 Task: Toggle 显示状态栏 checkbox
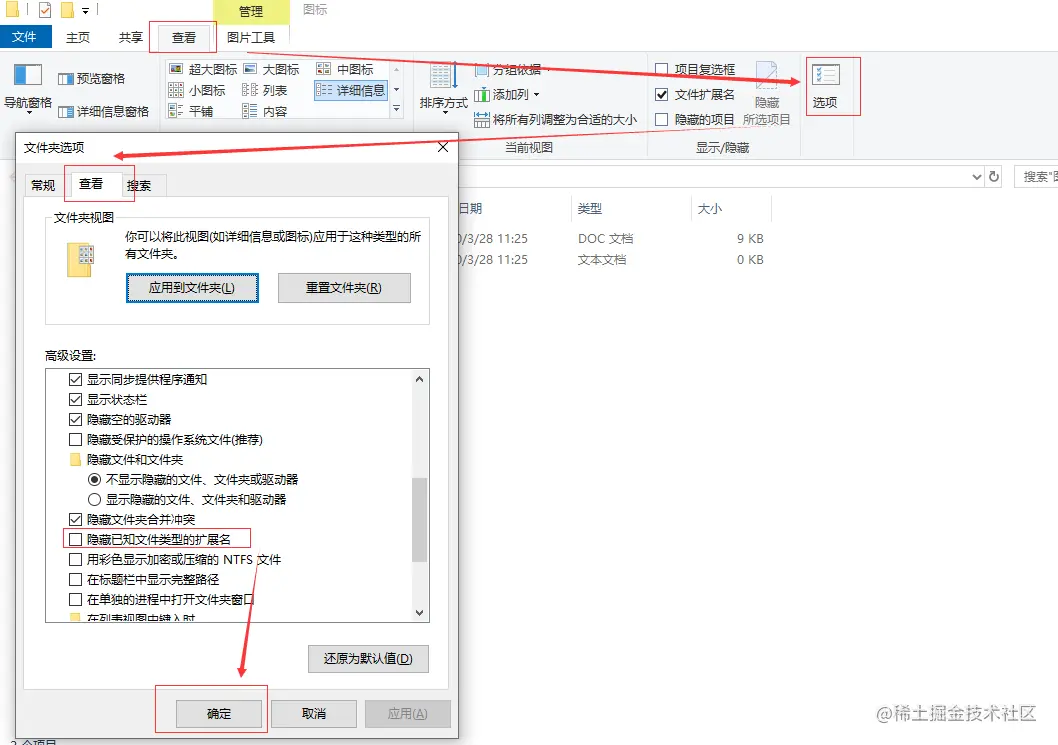(x=76, y=399)
